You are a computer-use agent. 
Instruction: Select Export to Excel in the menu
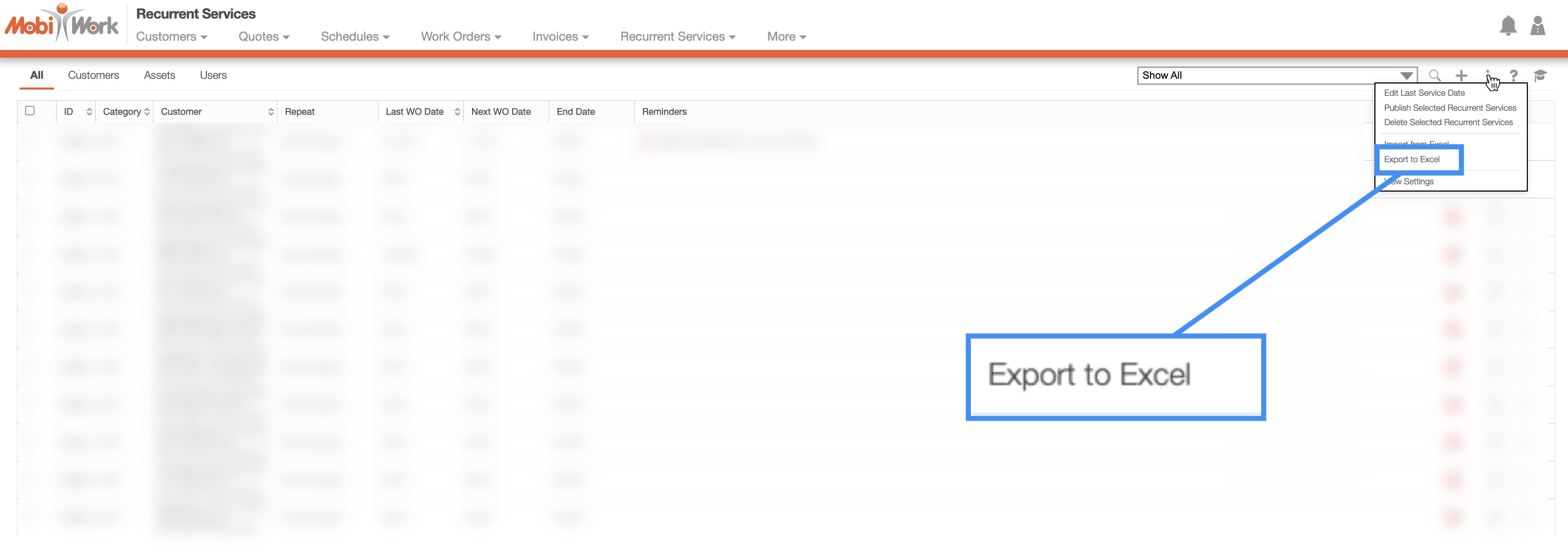1412,160
